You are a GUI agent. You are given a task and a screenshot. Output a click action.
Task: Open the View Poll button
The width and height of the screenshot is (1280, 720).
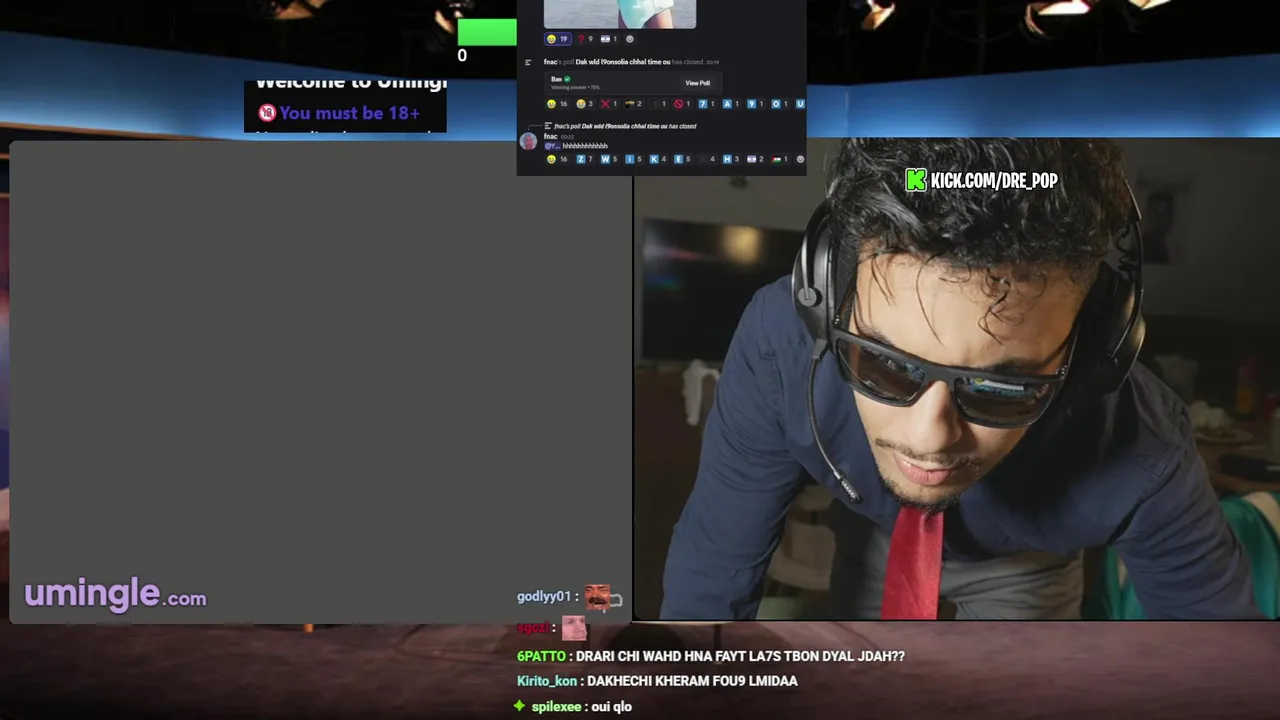(698, 83)
